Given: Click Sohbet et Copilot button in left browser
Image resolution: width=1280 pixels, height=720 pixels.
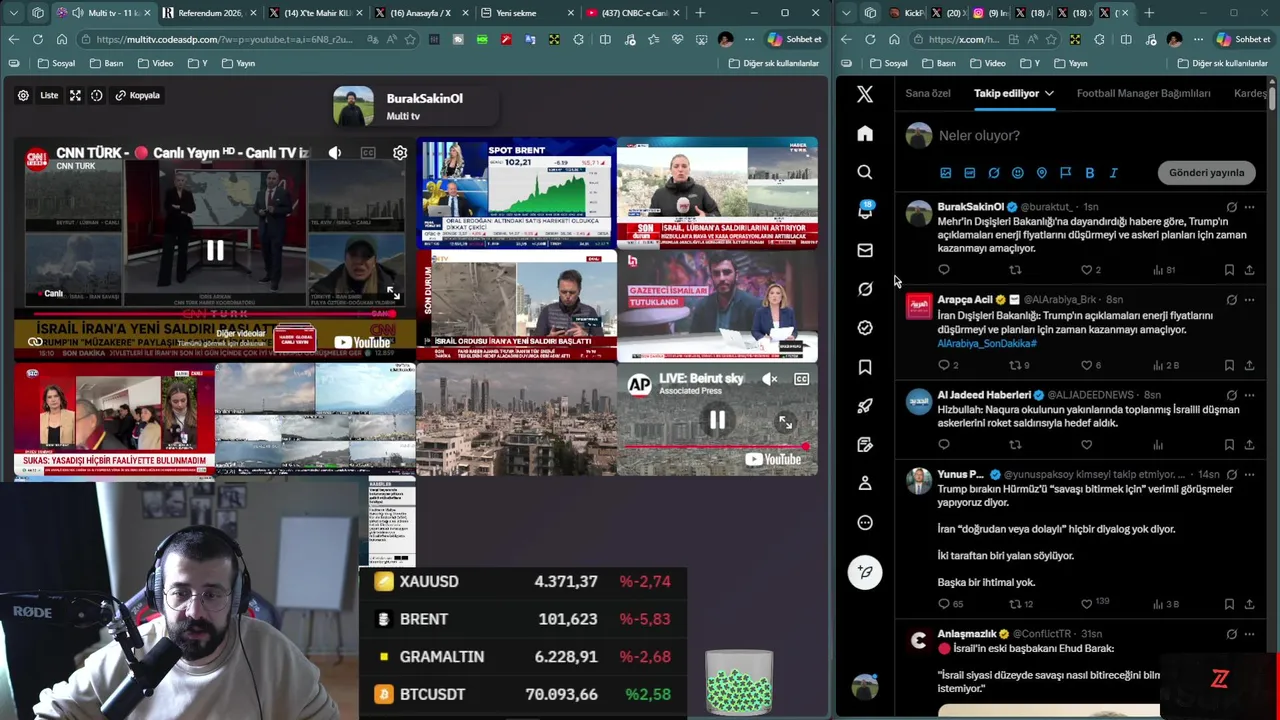Looking at the screenshot, I should click(795, 39).
